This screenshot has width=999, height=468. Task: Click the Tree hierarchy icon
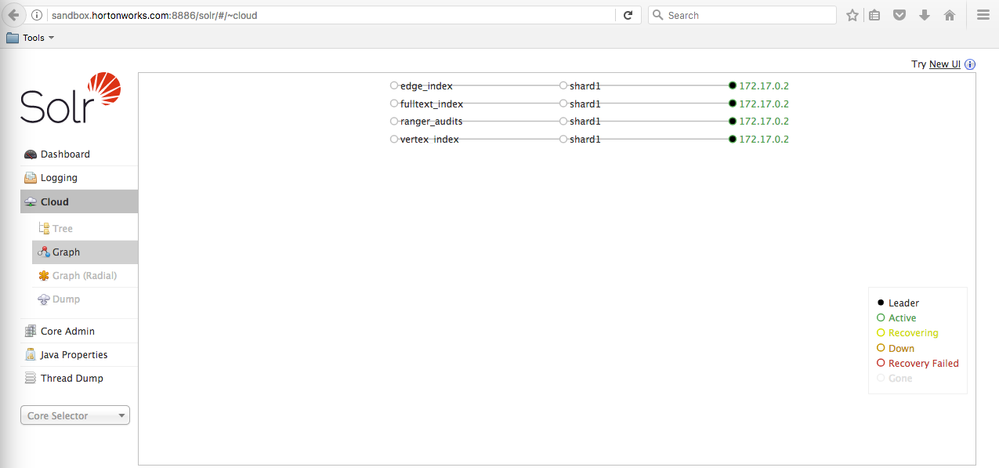tap(44, 228)
